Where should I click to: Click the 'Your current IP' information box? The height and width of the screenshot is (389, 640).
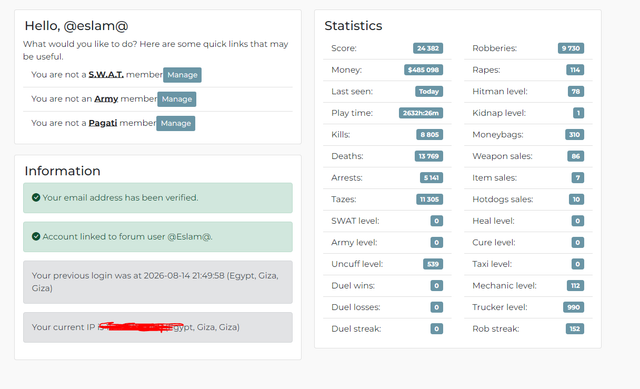158,327
